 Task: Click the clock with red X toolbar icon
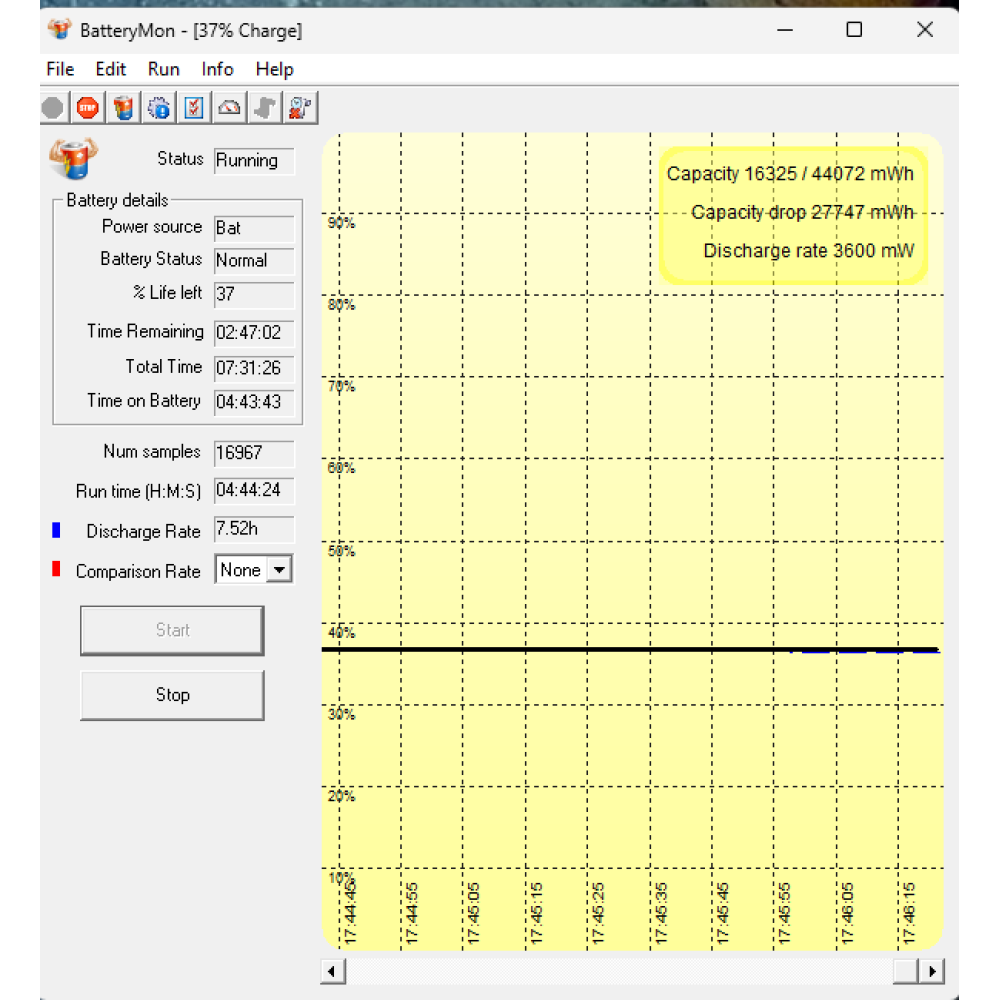click(300, 108)
